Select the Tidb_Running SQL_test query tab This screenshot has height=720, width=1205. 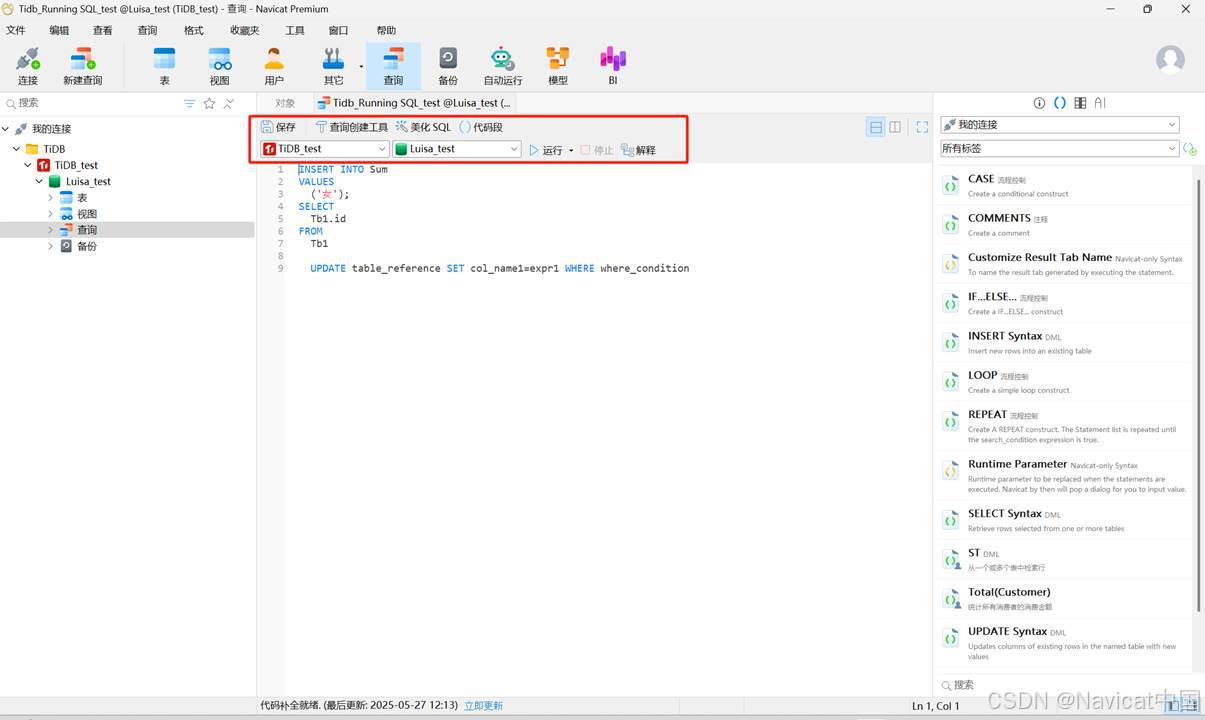[x=415, y=103]
